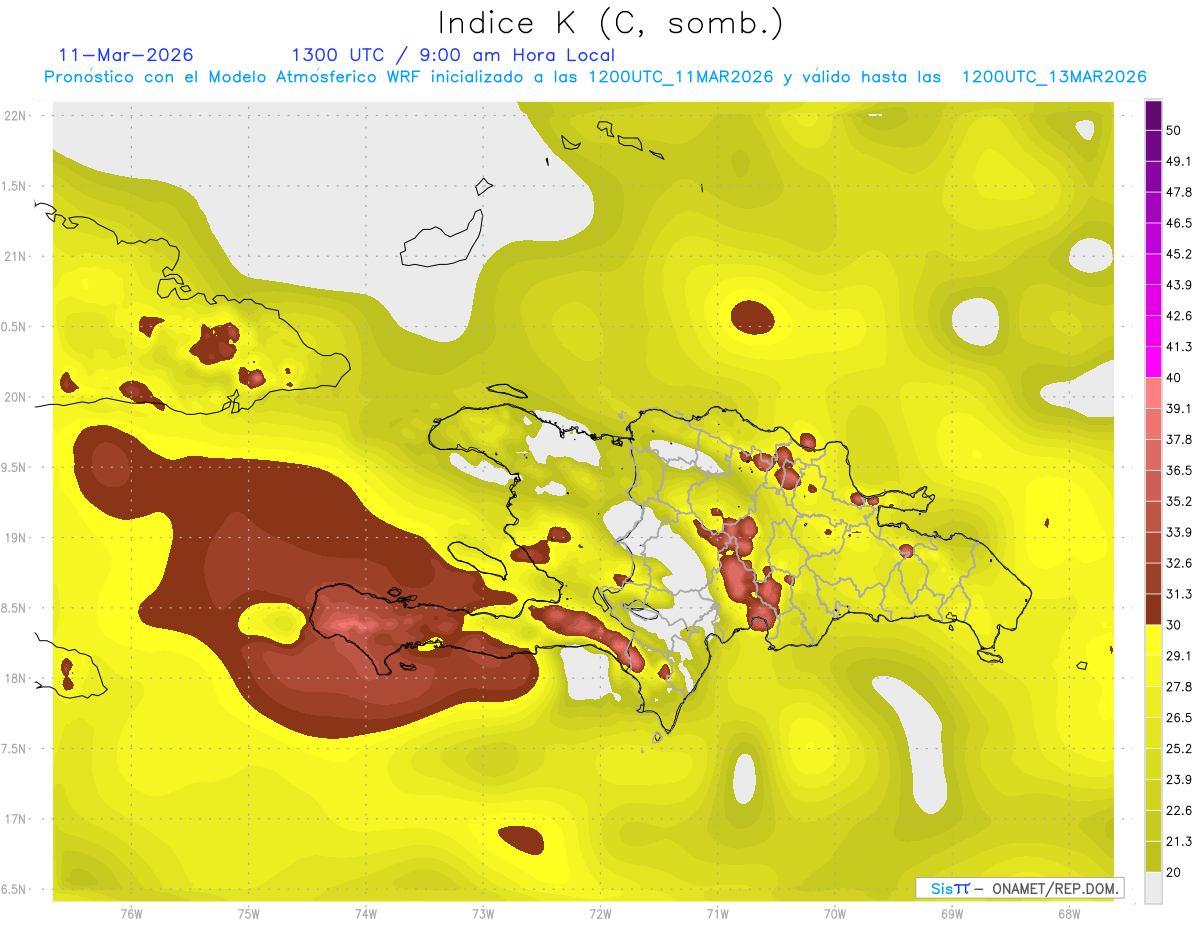Pick the magenta colorbar swatch between 40 and 41.3
Screen dimensions: 1200x927
(1153, 362)
